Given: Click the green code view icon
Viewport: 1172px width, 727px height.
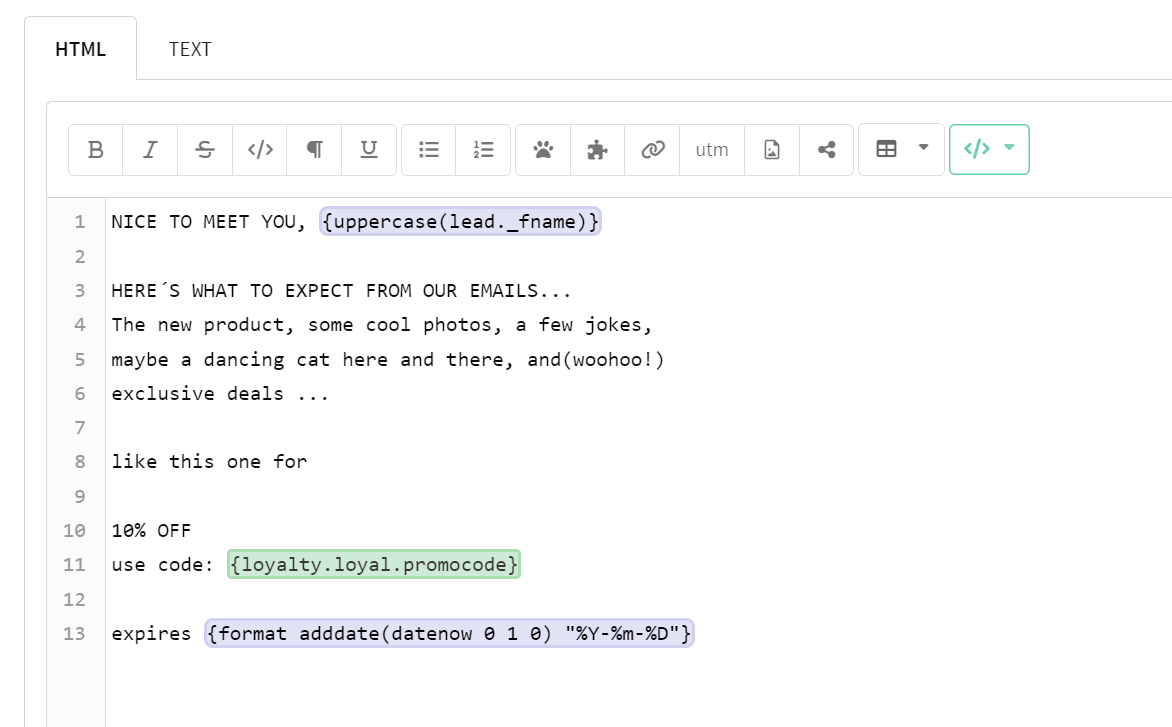Looking at the screenshot, I should point(977,149).
